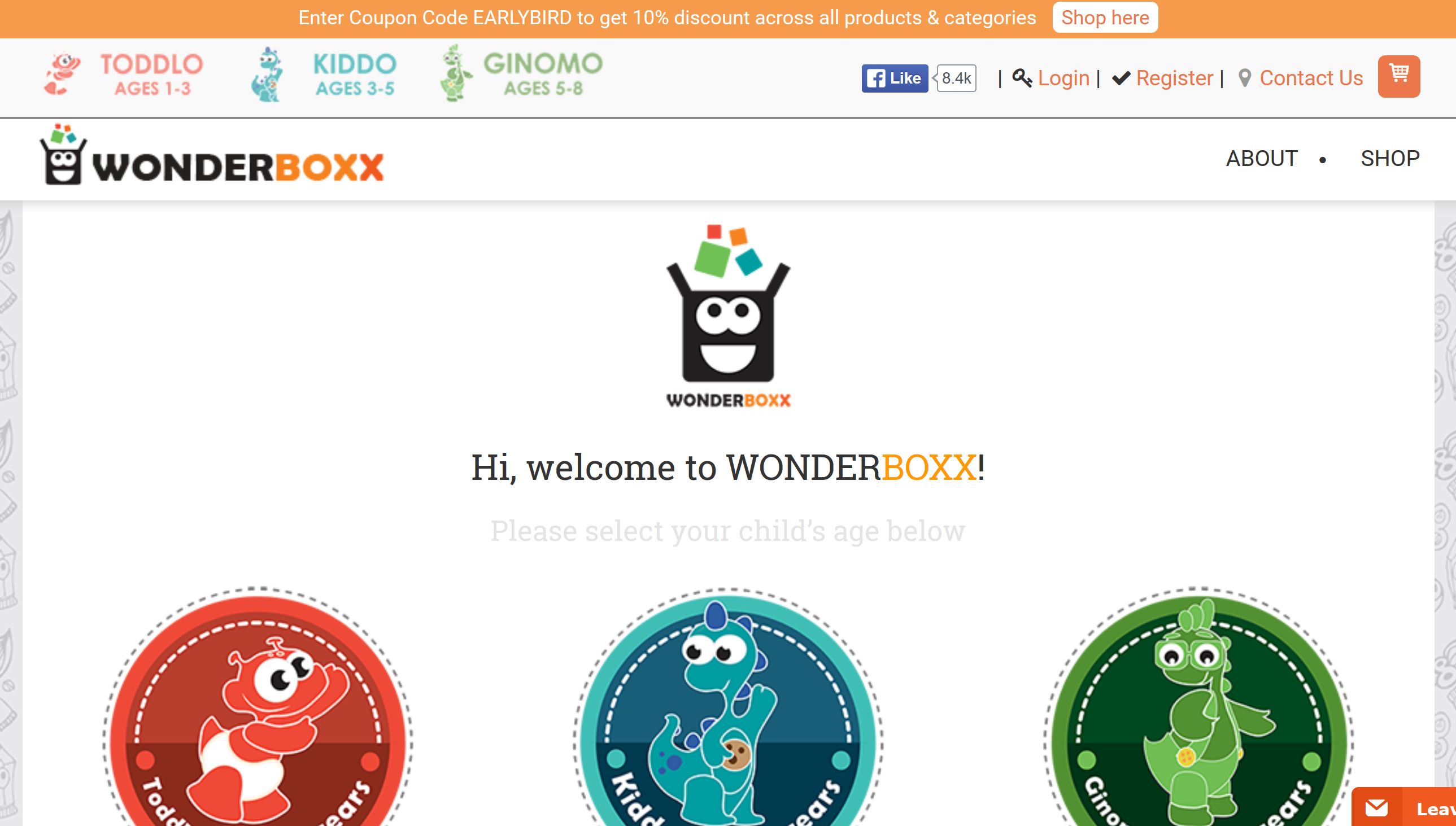This screenshot has width=1456, height=826.
Task: Open the SHOP menu
Action: tap(1389, 158)
